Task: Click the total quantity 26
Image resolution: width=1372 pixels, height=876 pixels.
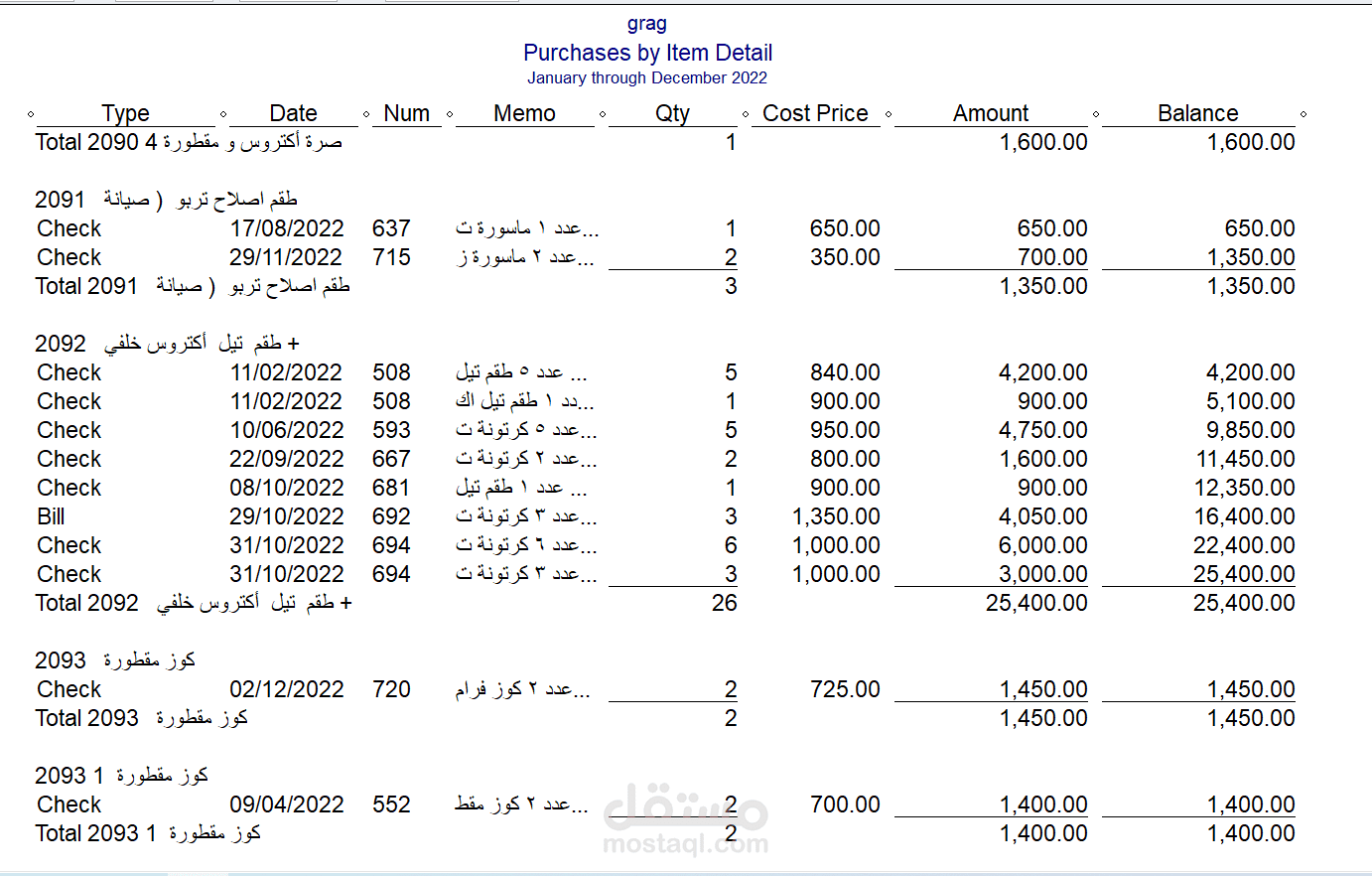Action: [725, 603]
